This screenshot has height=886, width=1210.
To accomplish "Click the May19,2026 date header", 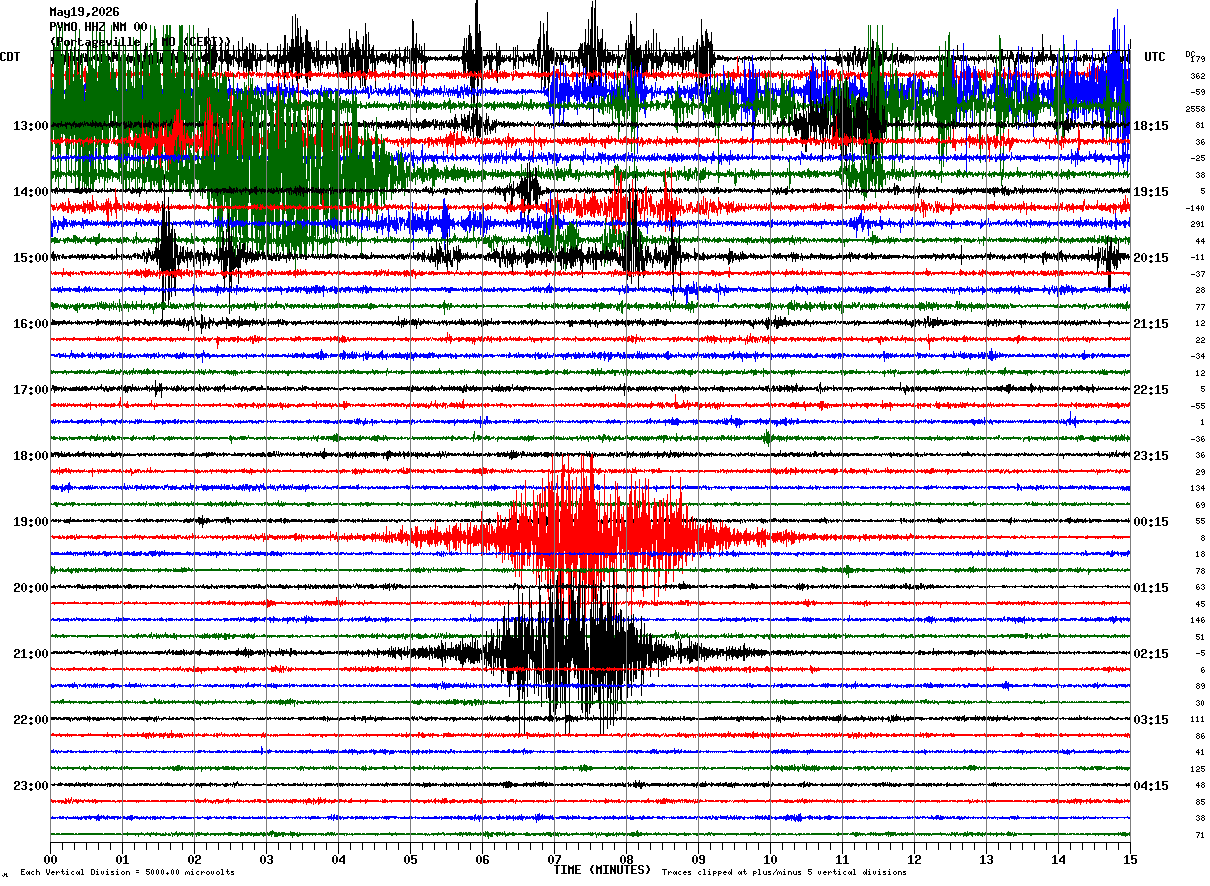I will pos(84,12).
